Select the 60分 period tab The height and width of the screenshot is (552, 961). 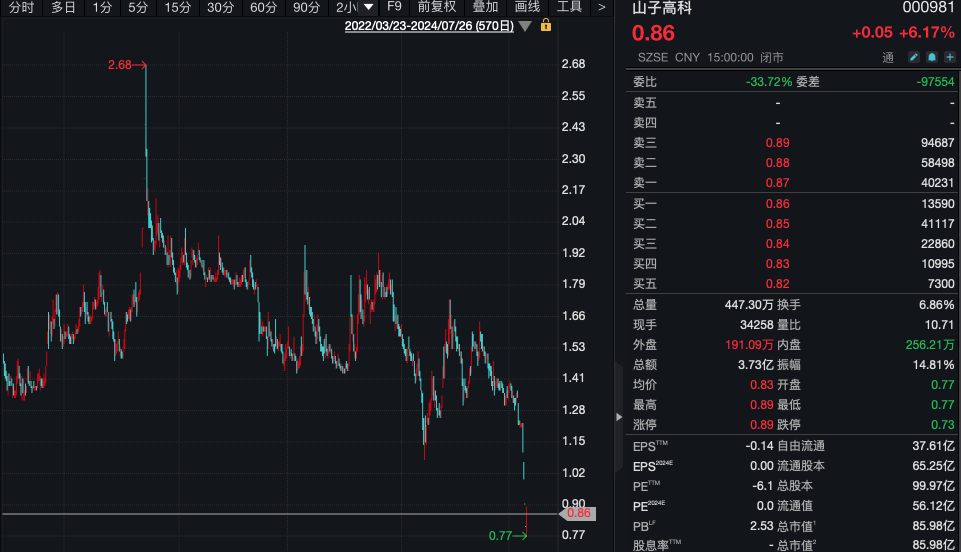[264, 8]
